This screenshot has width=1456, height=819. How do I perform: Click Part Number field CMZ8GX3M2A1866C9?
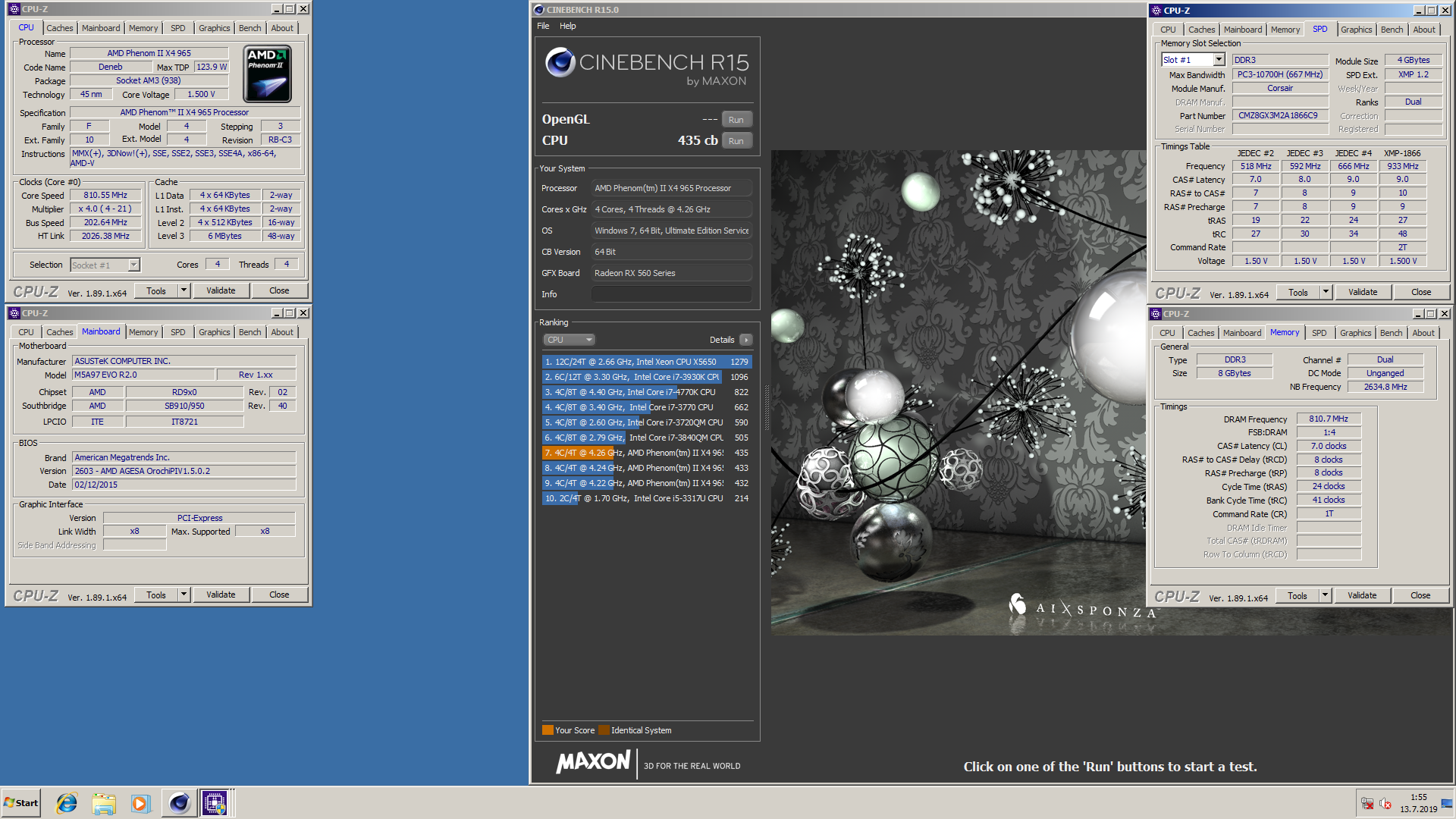pos(1280,116)
